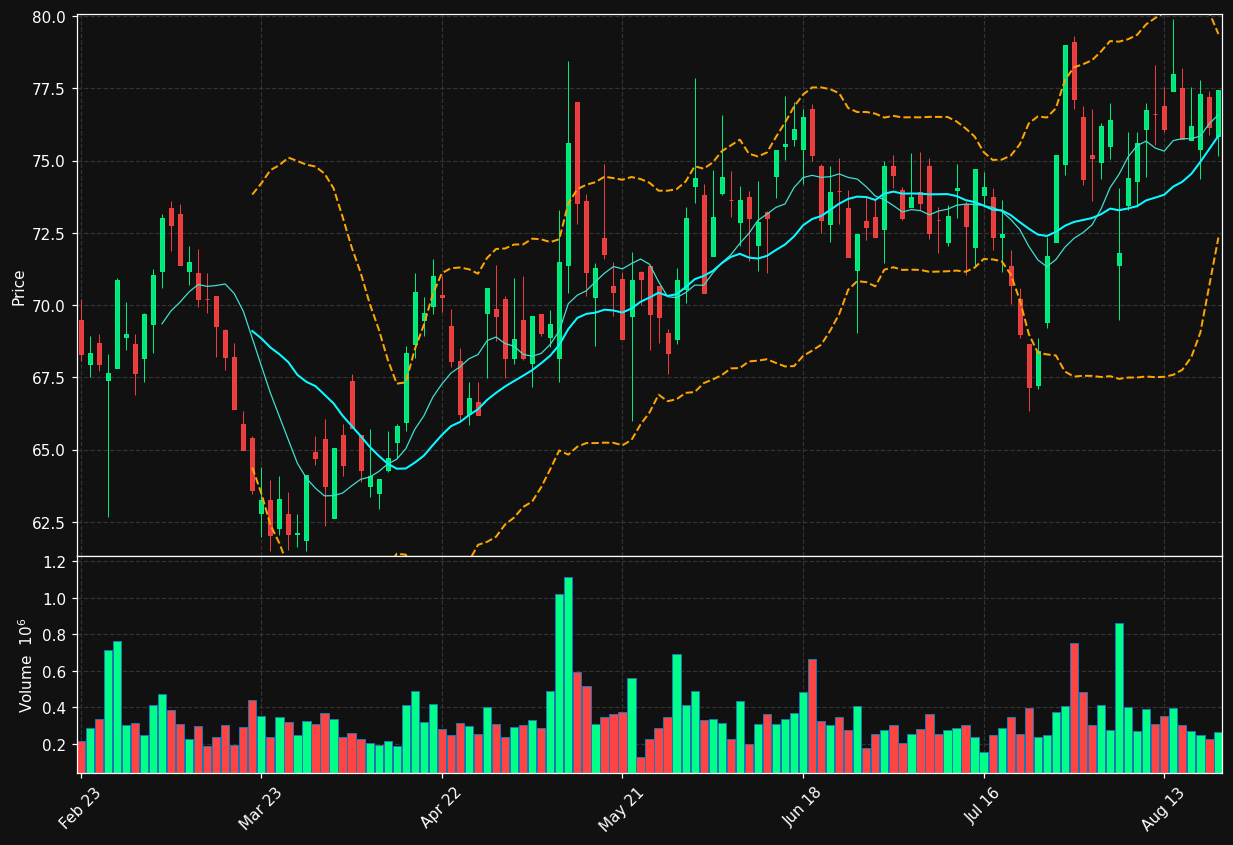Click the 70.0 price tick label
The width and height of the screenshot is (1233, 845).
pyautogui.click(x=48, y=306)
